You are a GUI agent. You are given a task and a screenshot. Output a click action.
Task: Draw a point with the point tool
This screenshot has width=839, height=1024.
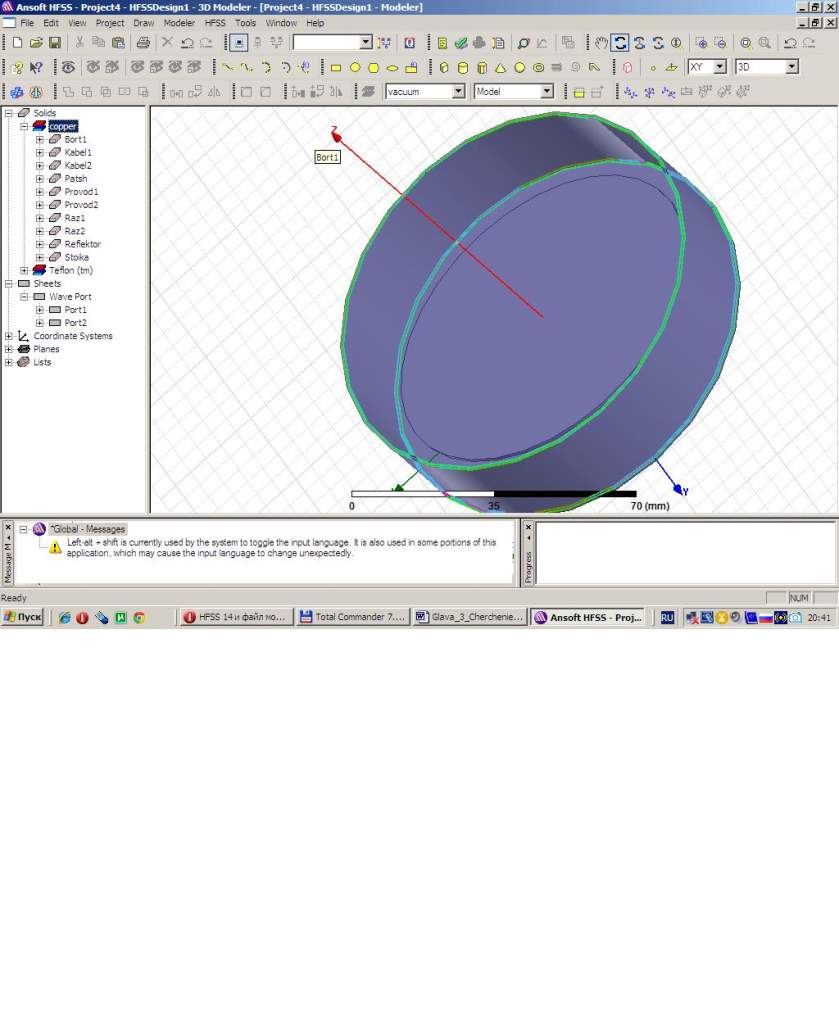coord(653,67)
